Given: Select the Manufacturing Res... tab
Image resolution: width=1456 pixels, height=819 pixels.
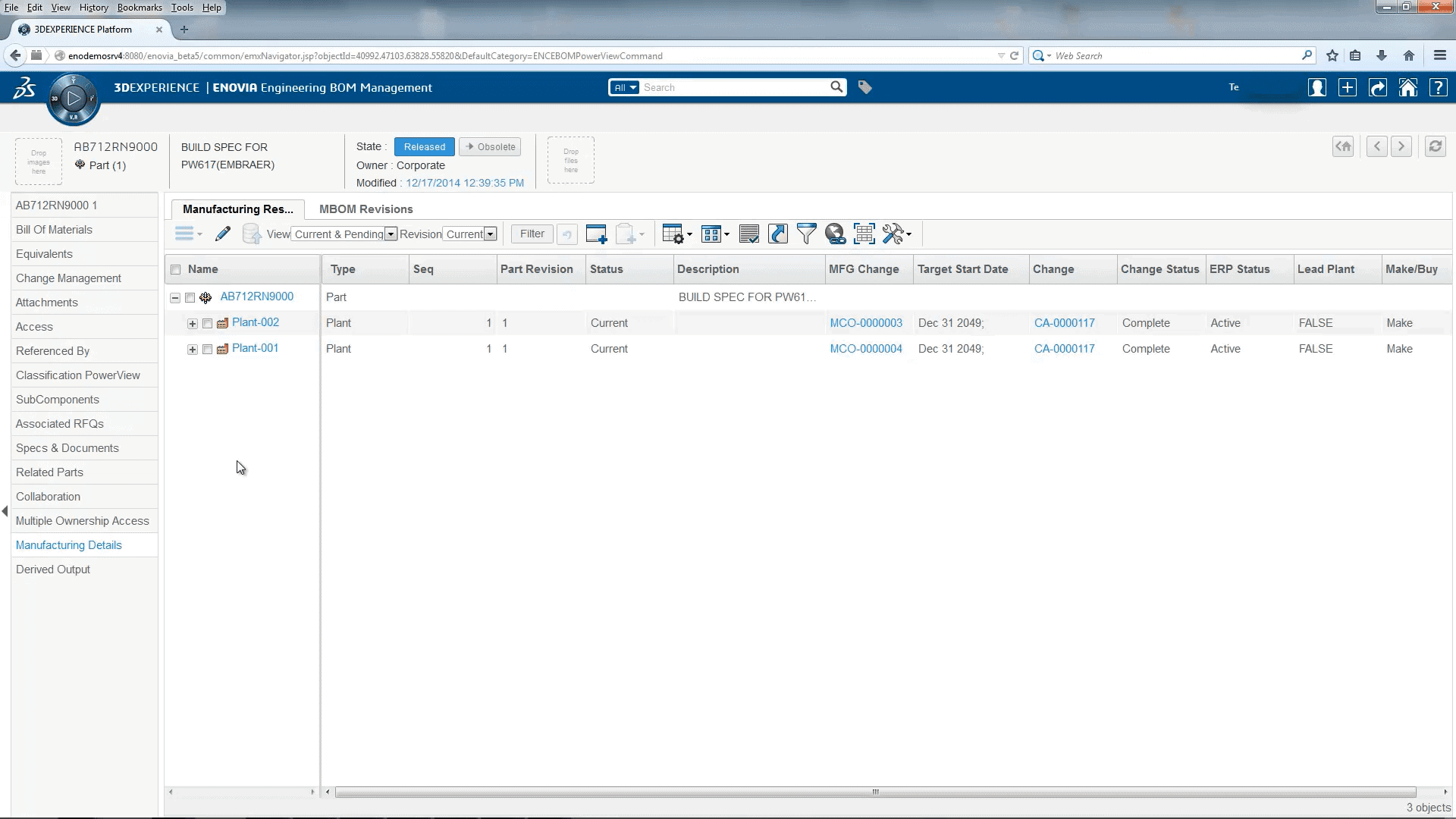Looking at the screenshot, I should pos(237,209).
